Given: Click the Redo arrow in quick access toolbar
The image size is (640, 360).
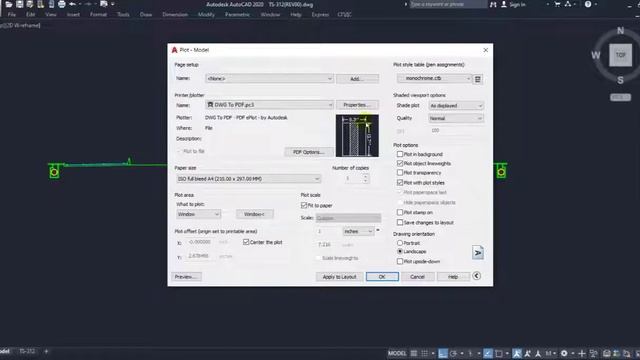Looking at the screenshot, I should click(88, 4).
